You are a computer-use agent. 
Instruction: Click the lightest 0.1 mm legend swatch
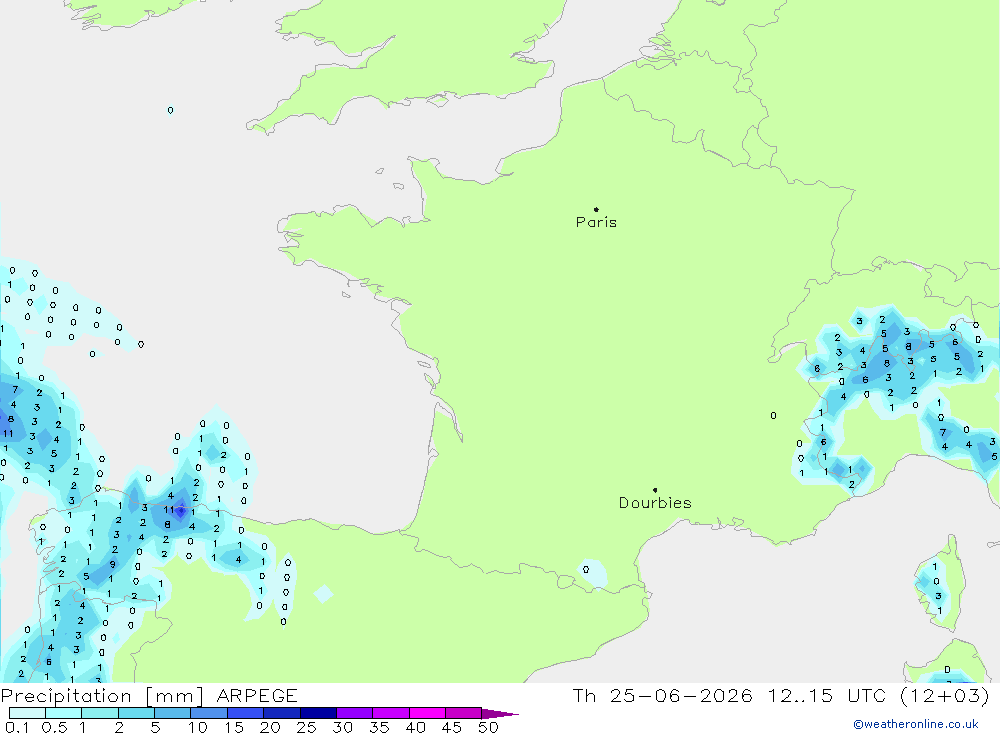tap(27, 713)
